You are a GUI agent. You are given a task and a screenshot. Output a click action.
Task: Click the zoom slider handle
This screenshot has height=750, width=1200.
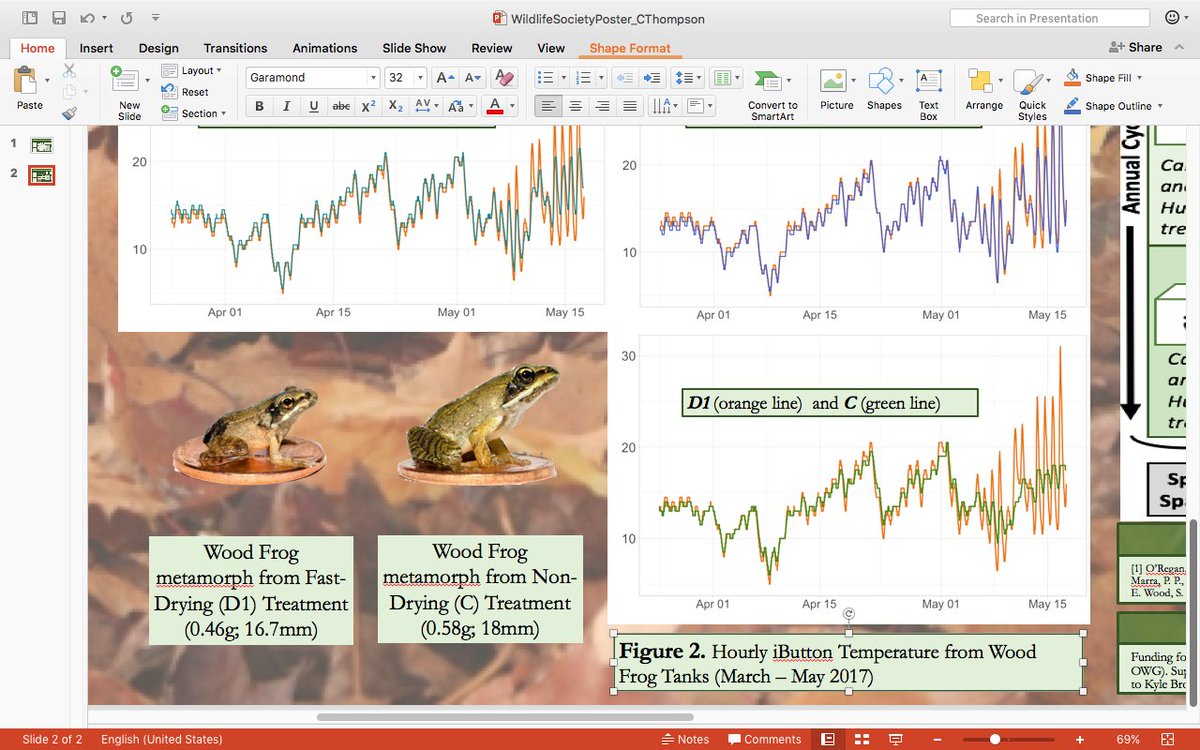pos(995,739)
